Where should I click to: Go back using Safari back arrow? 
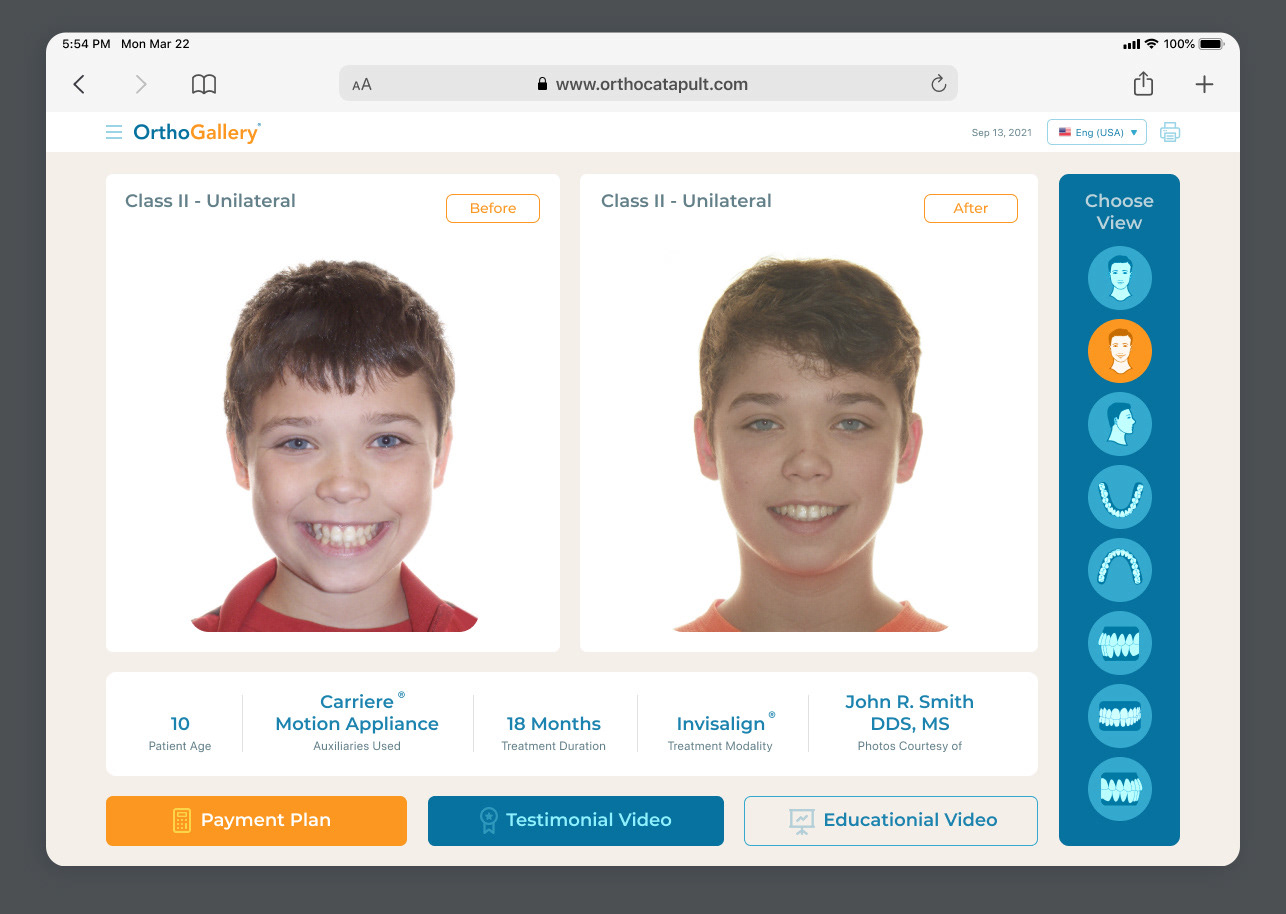pyautogui.click(x=79, y=85)
